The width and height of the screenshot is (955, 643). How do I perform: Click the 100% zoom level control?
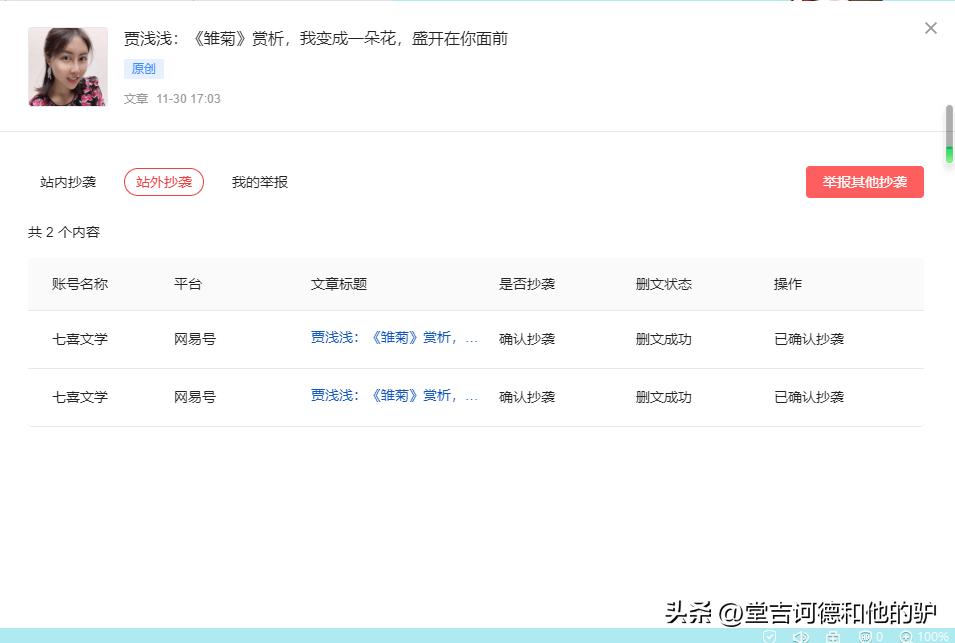(x=928, y=636)
